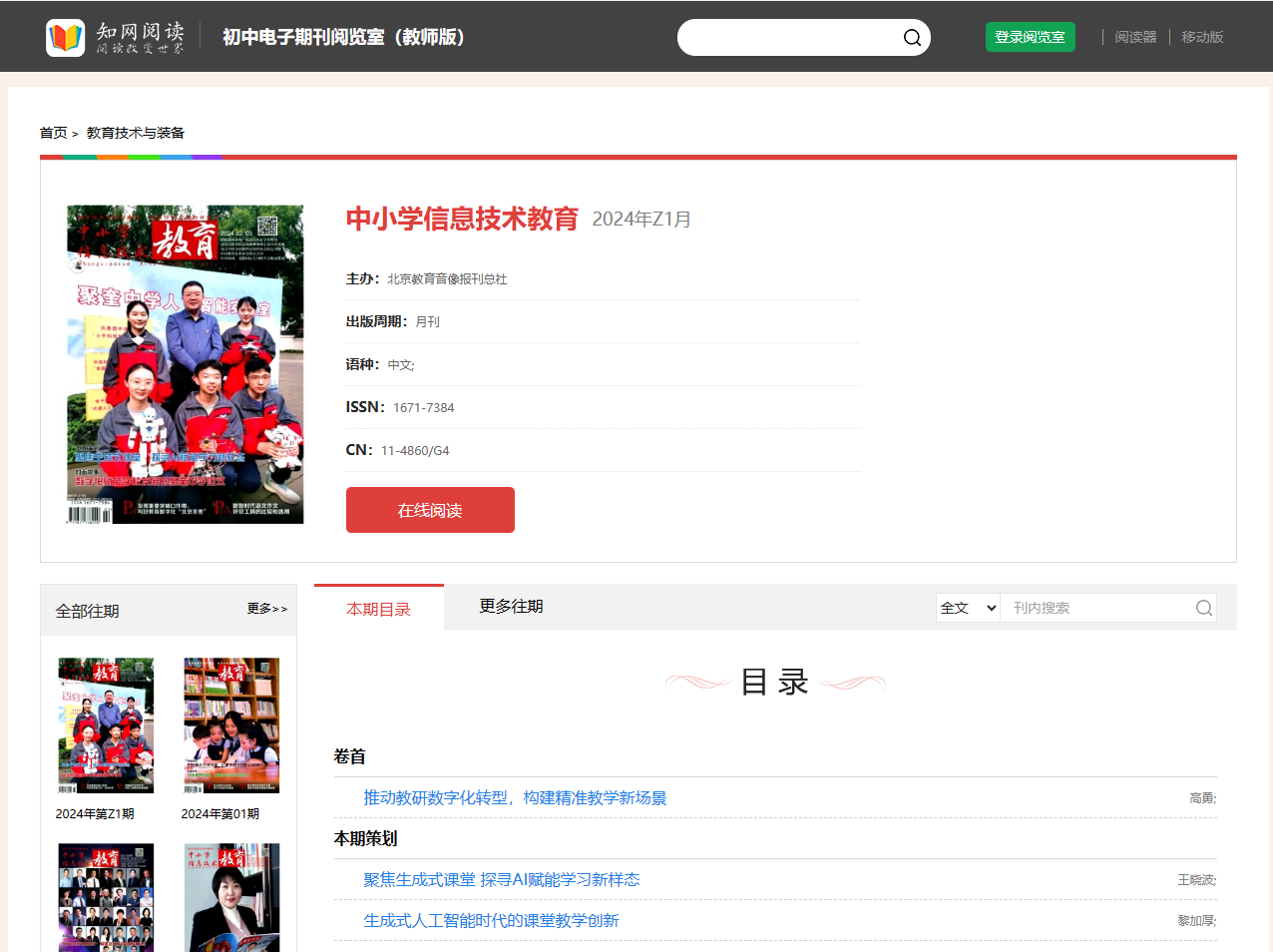Click the 本期策划 section heading
The width and height of the screenshot is (1273, 952).
point(366,838)
